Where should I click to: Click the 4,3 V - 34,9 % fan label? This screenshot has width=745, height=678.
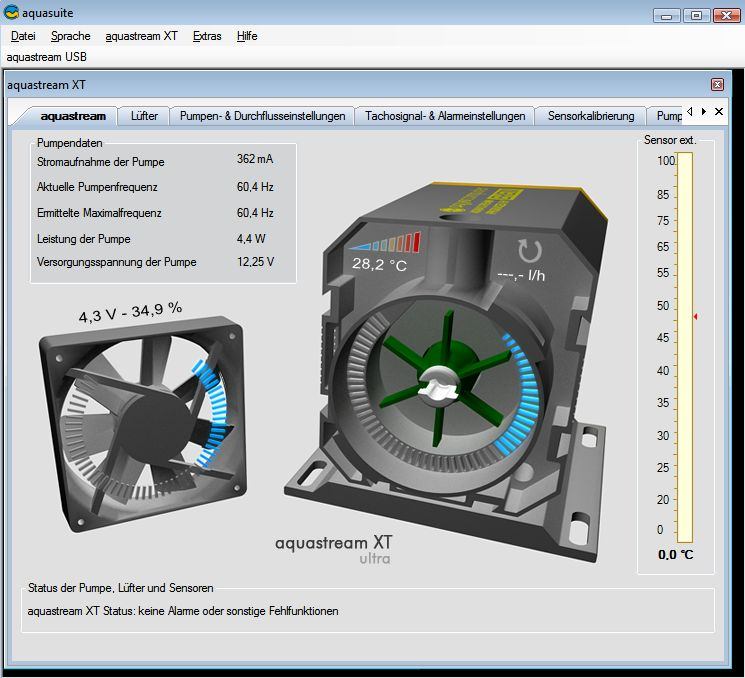(130, 312)
